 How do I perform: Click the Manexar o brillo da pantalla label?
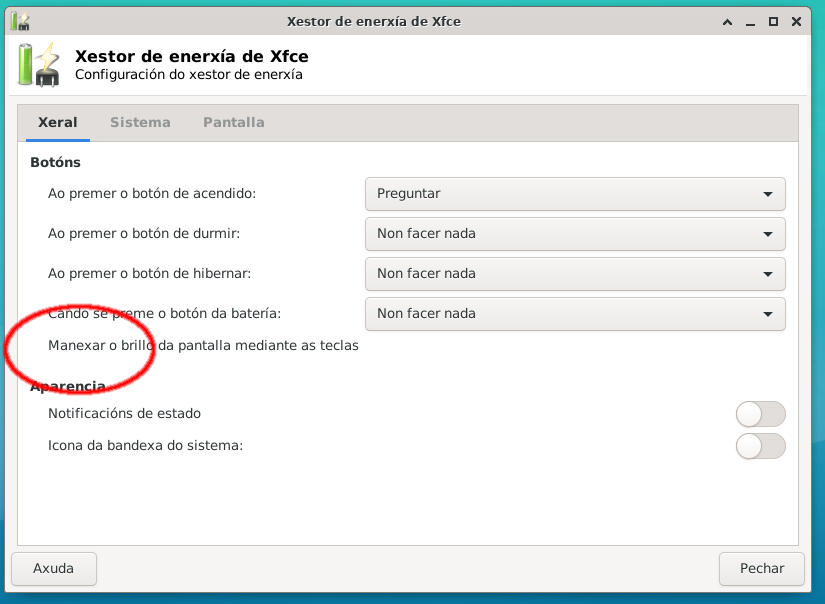tap(203, 346)
